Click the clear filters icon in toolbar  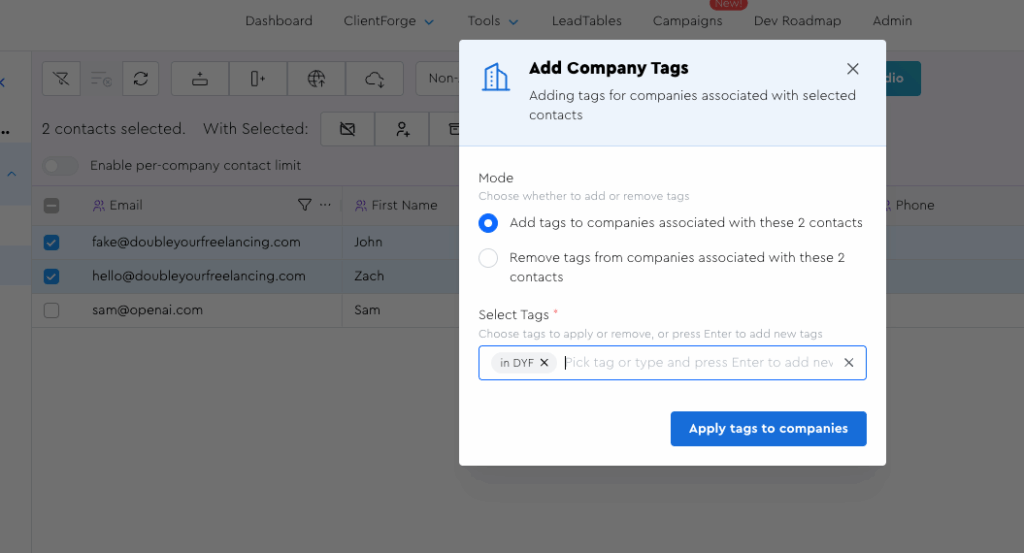pos(61,79)
